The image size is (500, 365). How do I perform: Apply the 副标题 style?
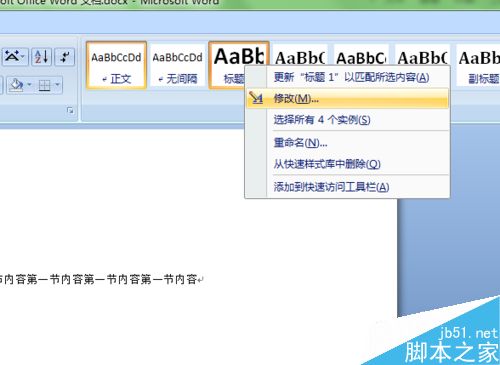pyautogui.click(x=479, y=65)
